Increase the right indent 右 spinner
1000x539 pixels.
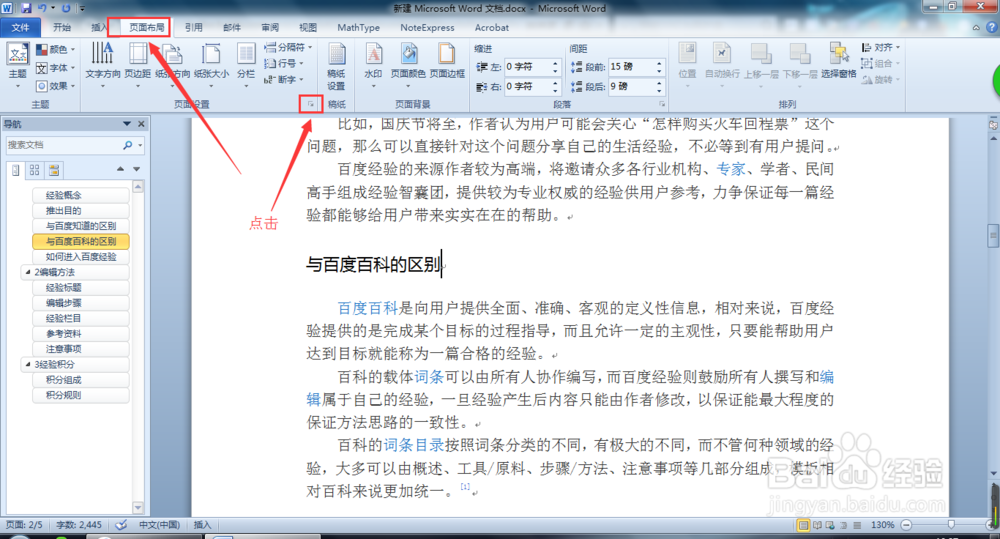pyautogui.click(x=555, y=83)
